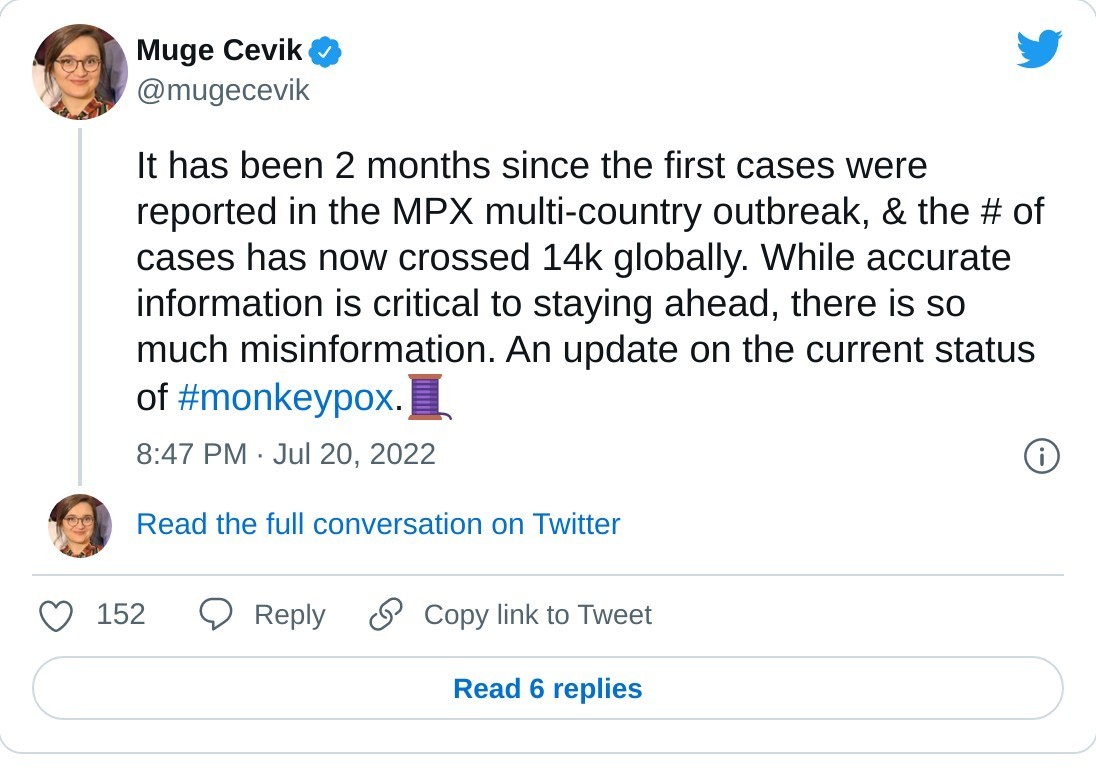The height and width of the screenshot is (768, 1096).
Task: Expand the thread with Read 6 replies
Action: [x=548, y=688]
